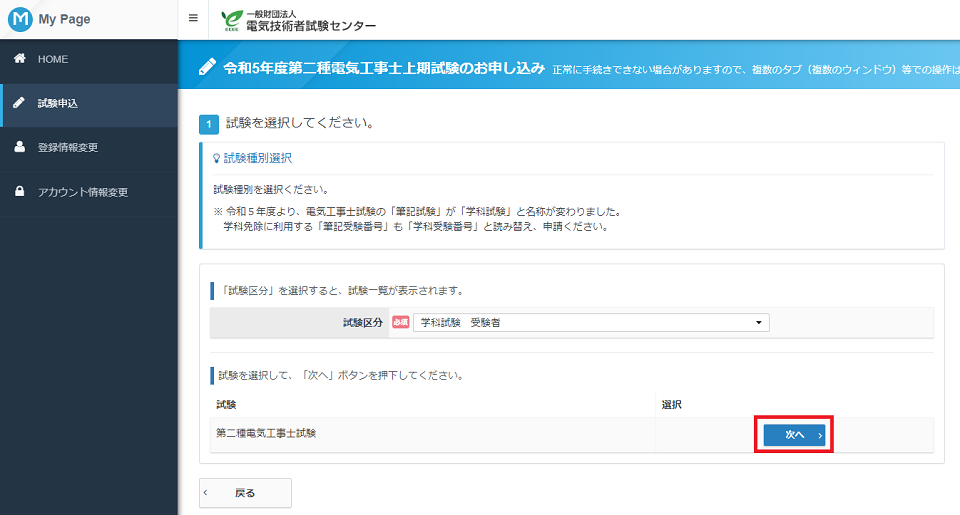Click the lightbulb icon beside 試験種別選択
This screenshot has width=960, height=515.
(216, 158)
